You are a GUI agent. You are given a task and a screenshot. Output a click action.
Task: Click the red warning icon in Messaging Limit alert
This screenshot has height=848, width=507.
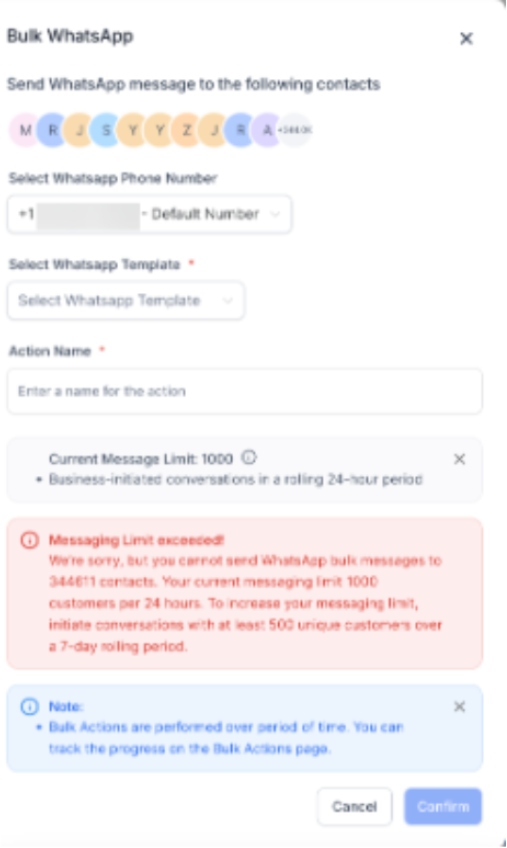[30, 540]
